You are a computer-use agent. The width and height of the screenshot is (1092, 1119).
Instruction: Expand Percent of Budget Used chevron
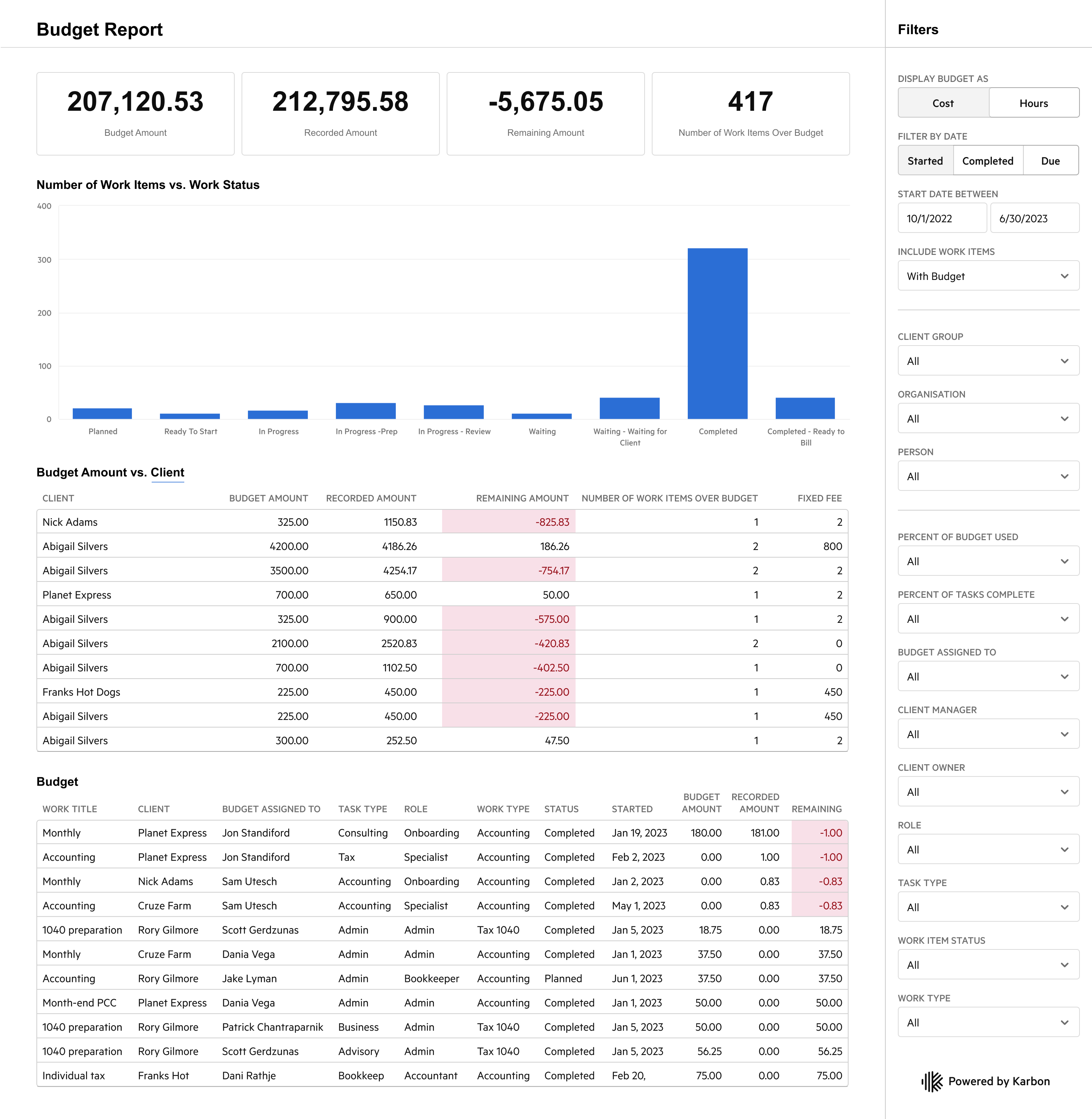pos(1064,562)
